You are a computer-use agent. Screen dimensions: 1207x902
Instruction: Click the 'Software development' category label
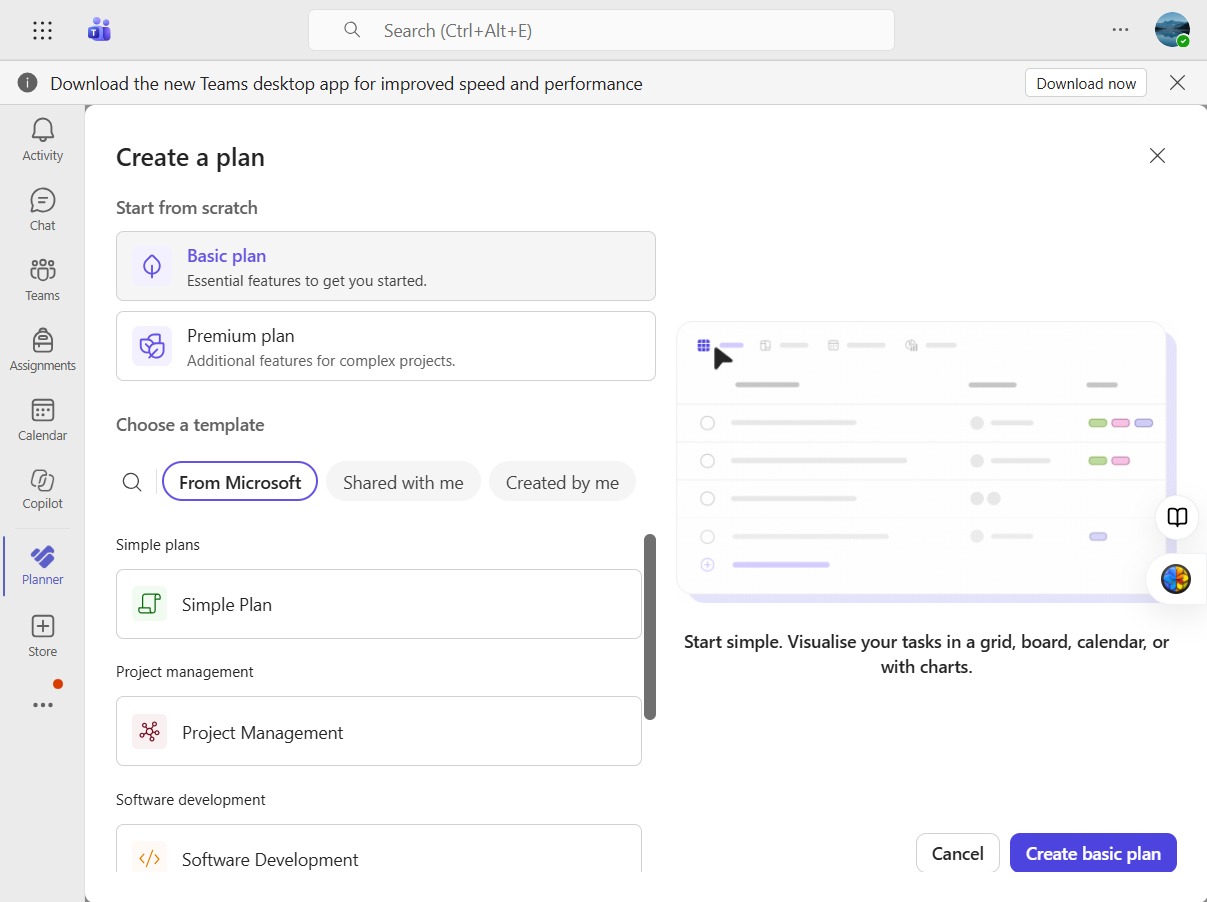tap(191, 800)
